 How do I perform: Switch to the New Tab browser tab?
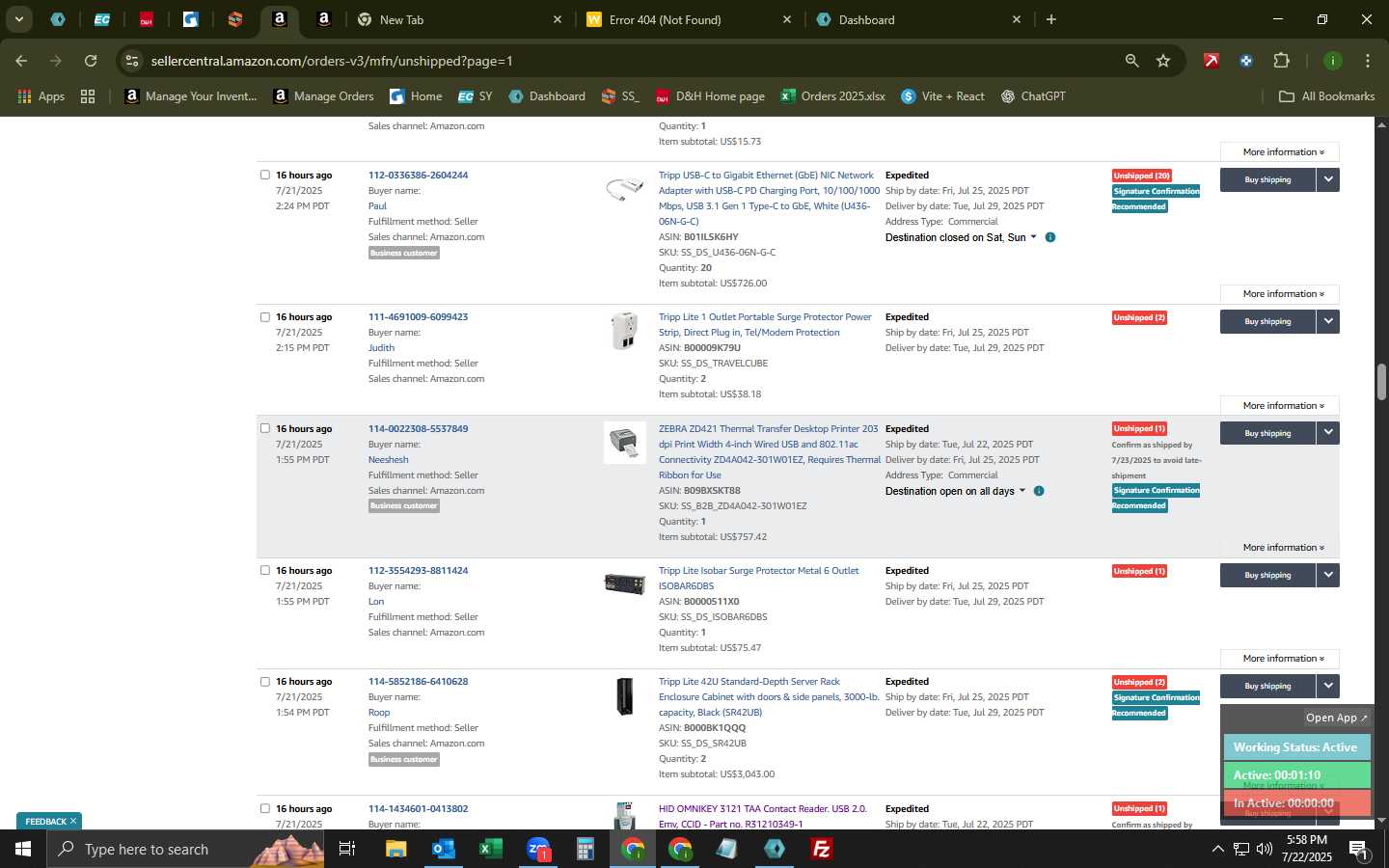click(458, 19)
